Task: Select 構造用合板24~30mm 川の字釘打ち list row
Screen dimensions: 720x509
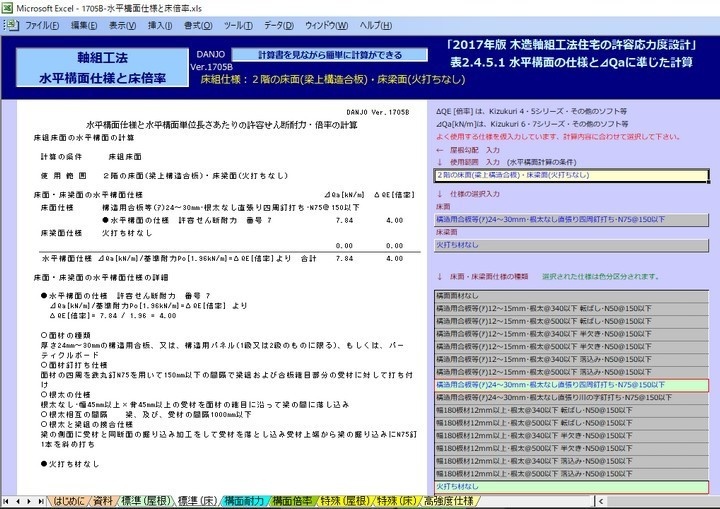Action: click(571, 397)
